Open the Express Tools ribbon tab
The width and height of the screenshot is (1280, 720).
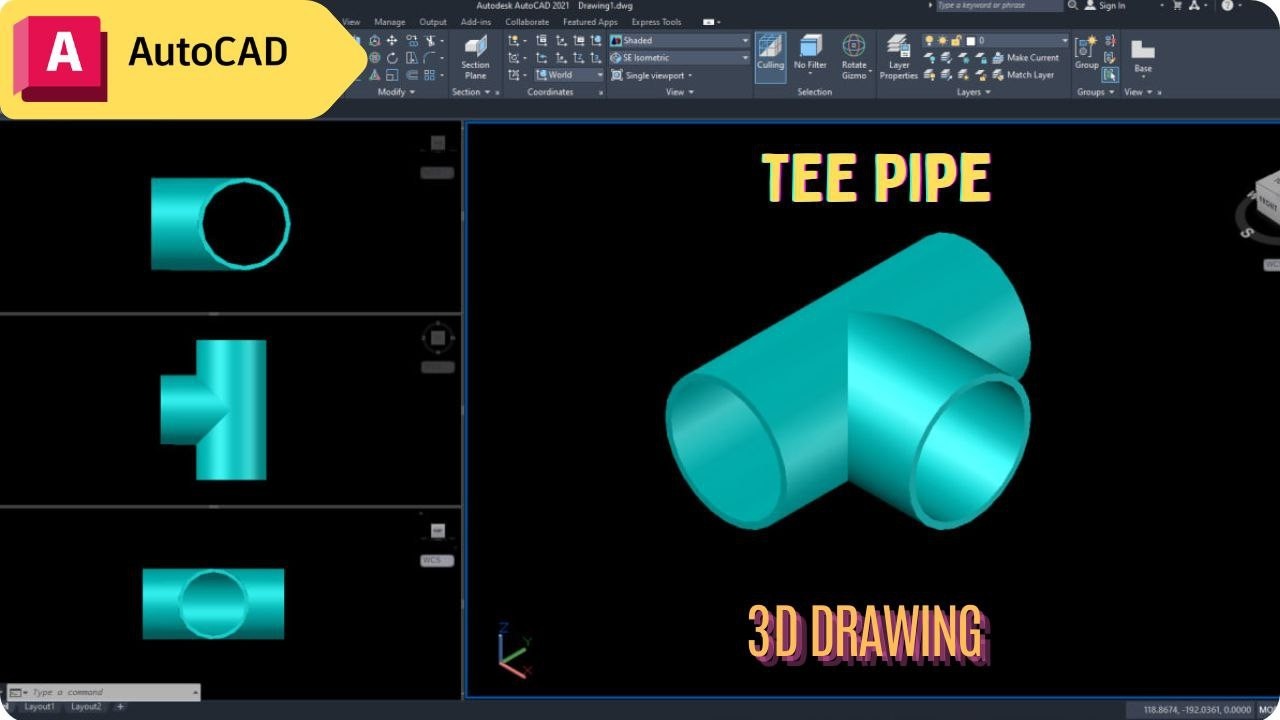coord(656,22)
